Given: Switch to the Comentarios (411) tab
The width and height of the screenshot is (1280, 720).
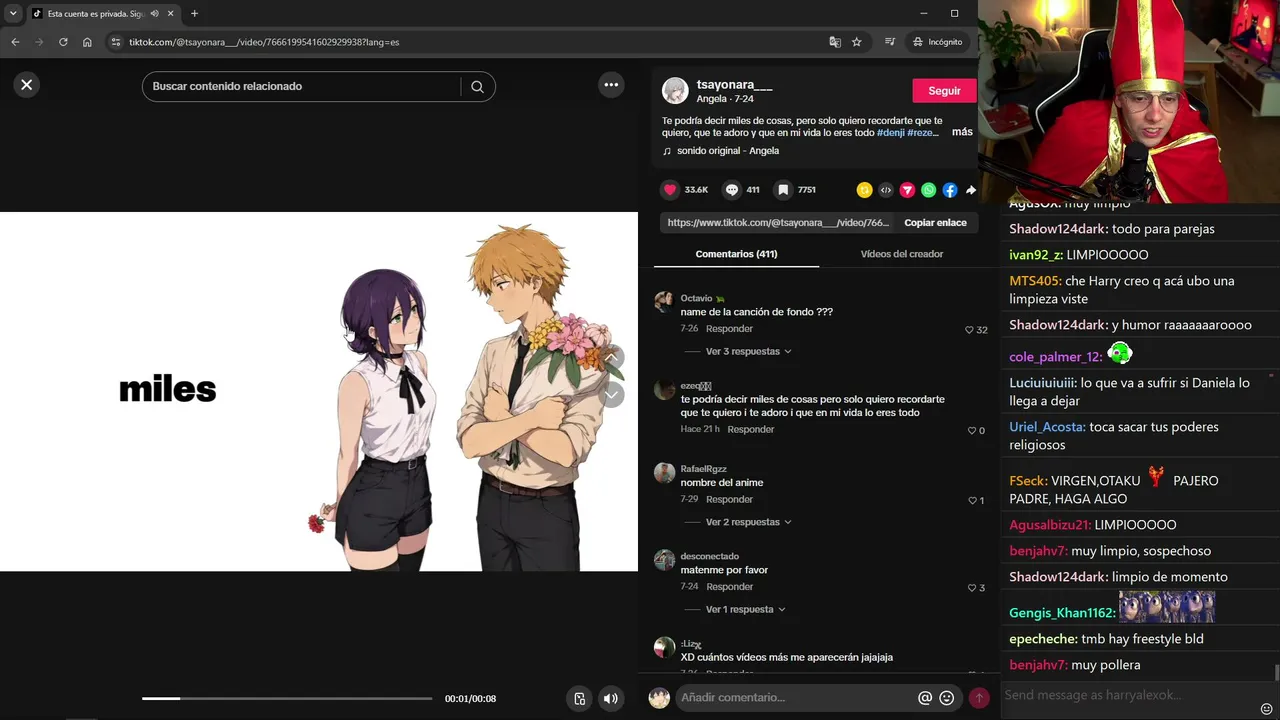Looking at the screenshot, I should (x=736, y=254).
